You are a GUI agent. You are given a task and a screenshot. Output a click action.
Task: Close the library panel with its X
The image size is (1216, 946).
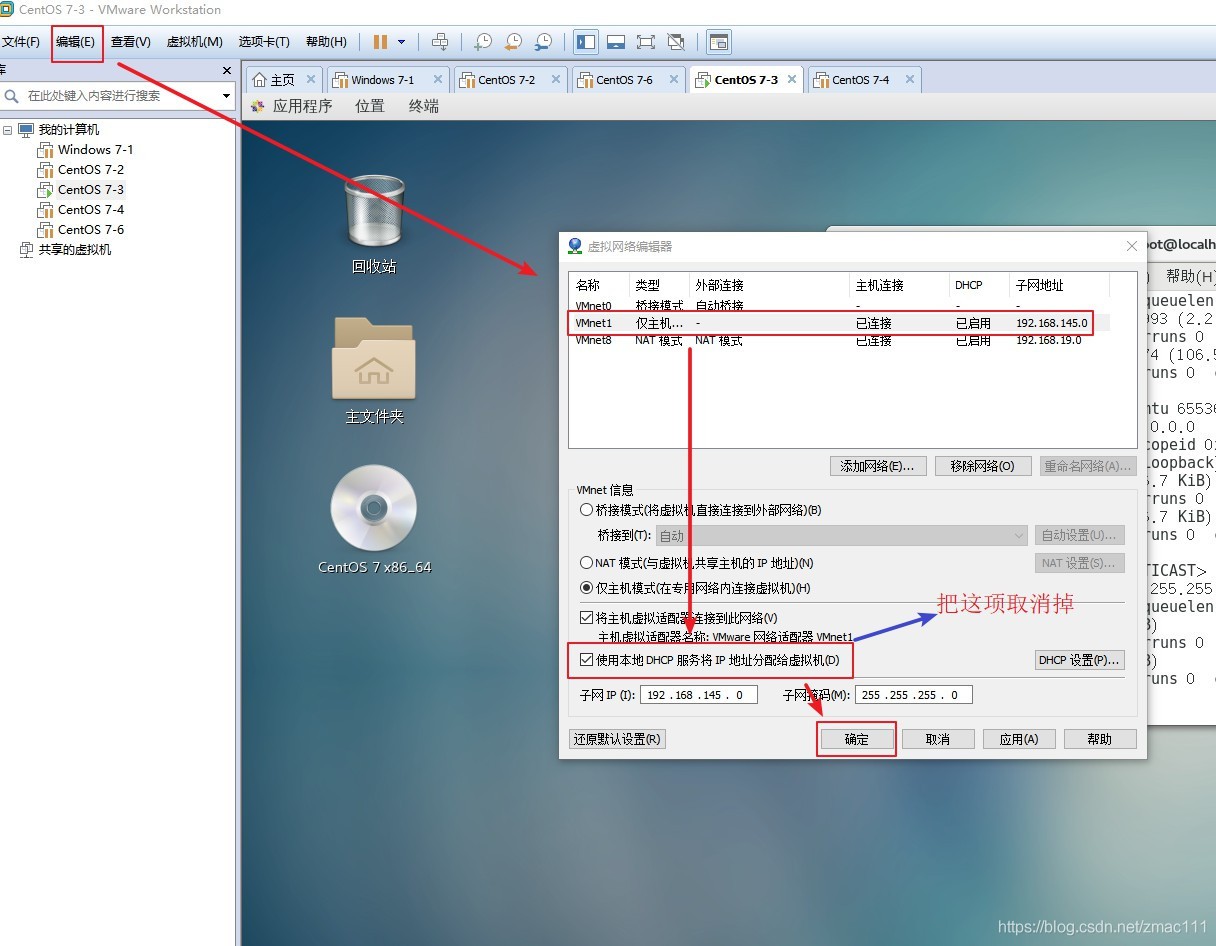pos(227,70)
